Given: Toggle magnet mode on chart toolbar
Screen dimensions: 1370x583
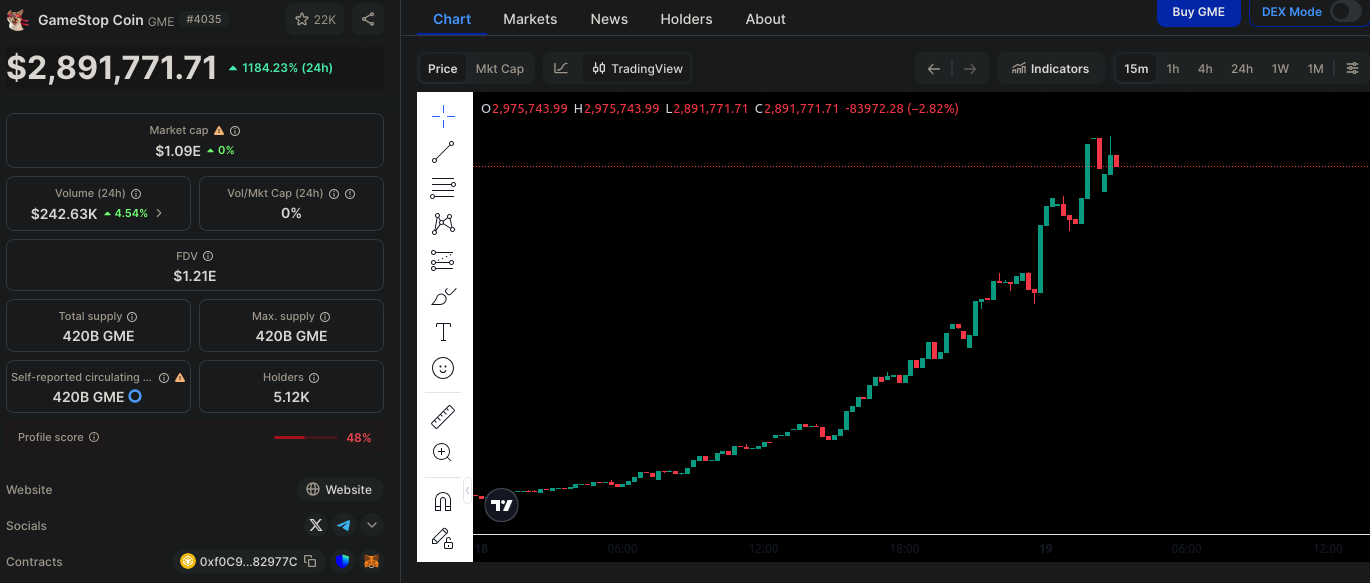Looking at the screenshot, I should [x=442, y=501].
